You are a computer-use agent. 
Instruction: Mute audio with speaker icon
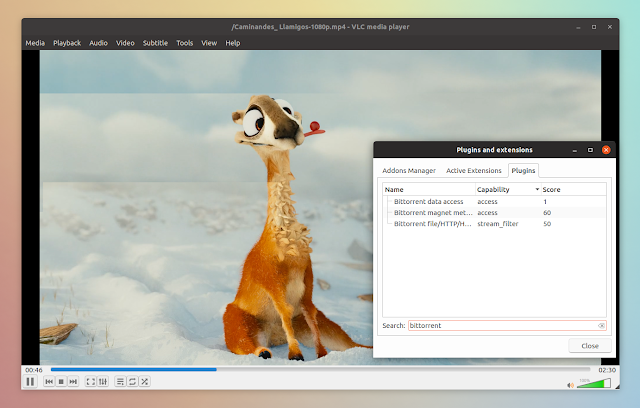pyautogui.click(x=570, y=385)
